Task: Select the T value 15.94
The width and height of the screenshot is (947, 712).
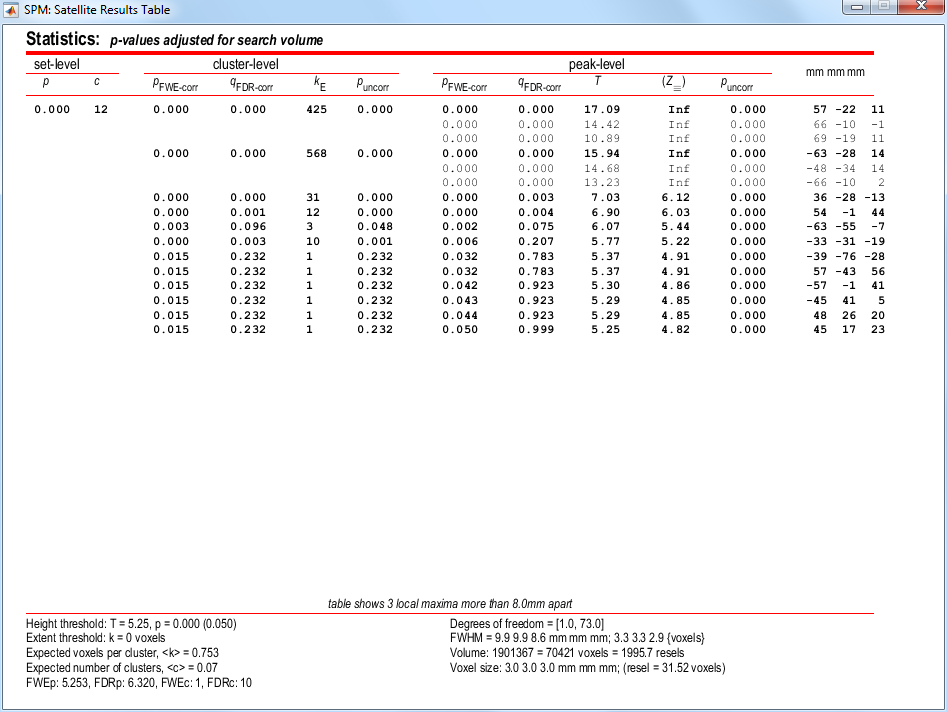Action: click(x=598, y=154)
